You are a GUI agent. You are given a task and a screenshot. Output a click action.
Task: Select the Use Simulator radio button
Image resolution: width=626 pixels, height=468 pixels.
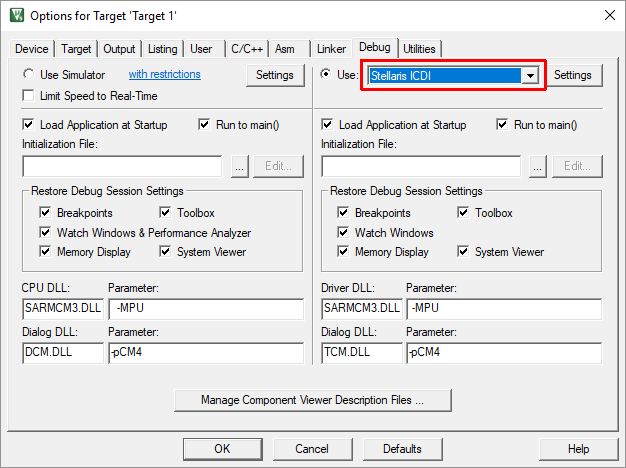pos(28,74)
